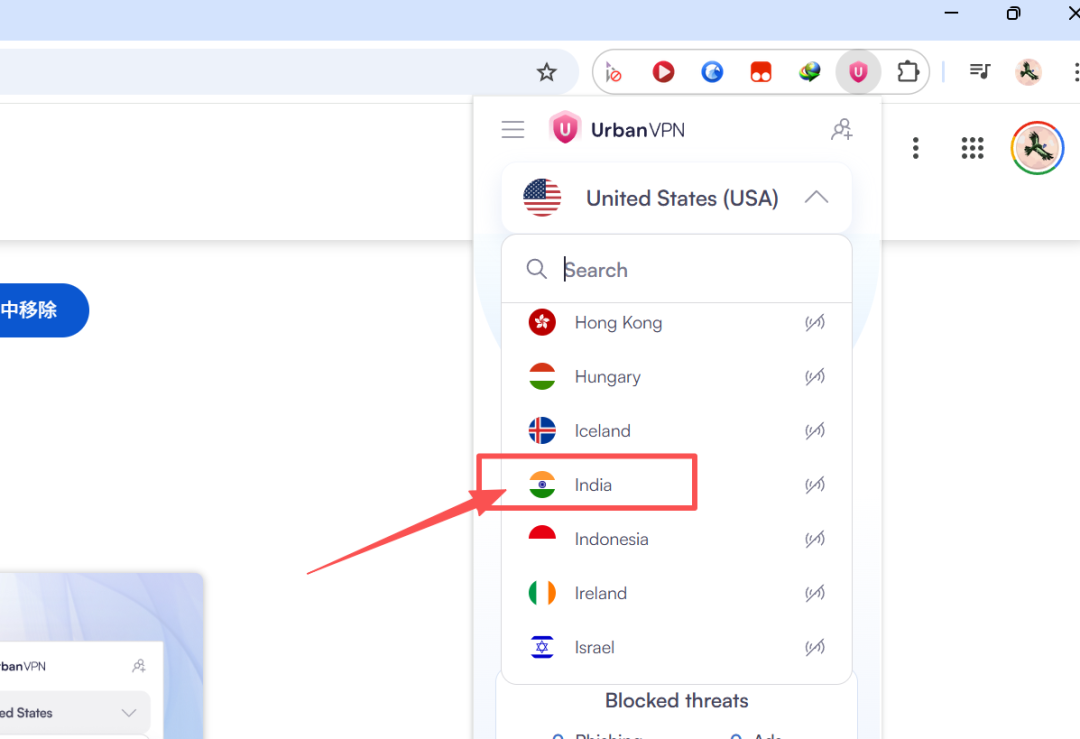Viewport: 1080px width, 739px height.
Task: Click the connection status icon beside Hungary
Action: 815,377
